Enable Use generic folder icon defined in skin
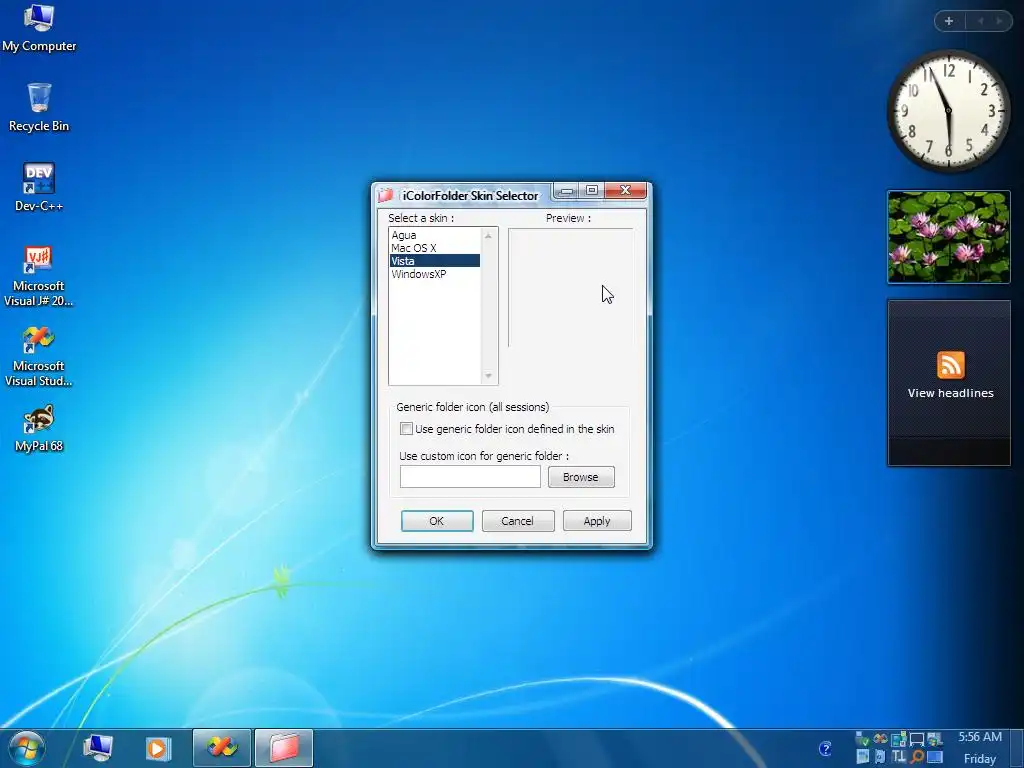The height and width of the screenshot is (768, 1024). point(406,429)
